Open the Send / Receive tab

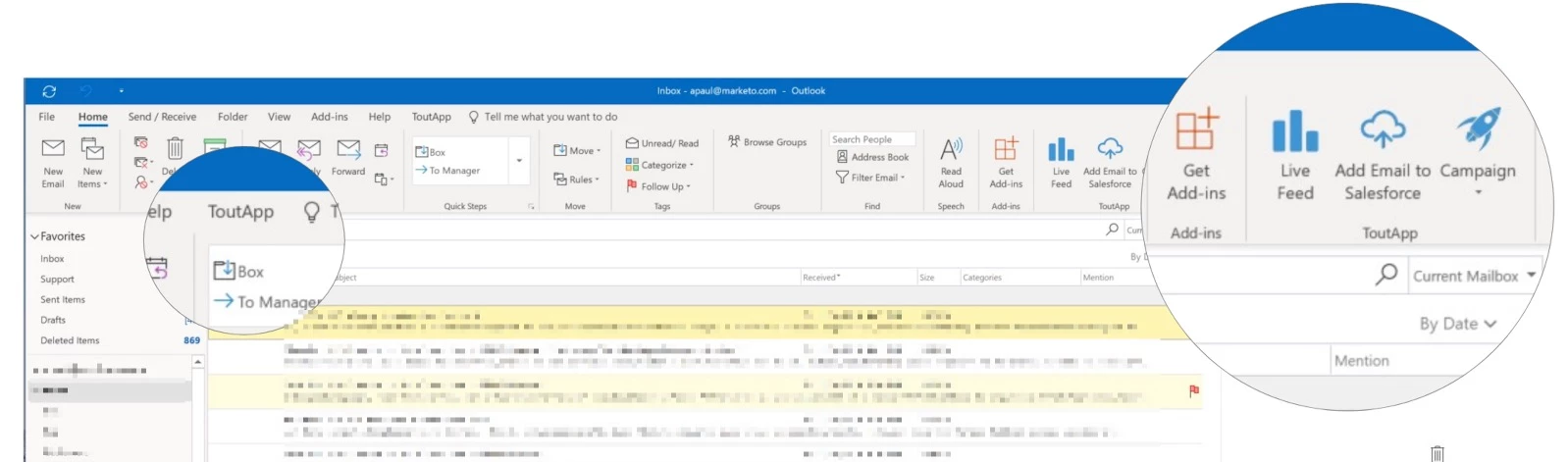click(162, 117)
